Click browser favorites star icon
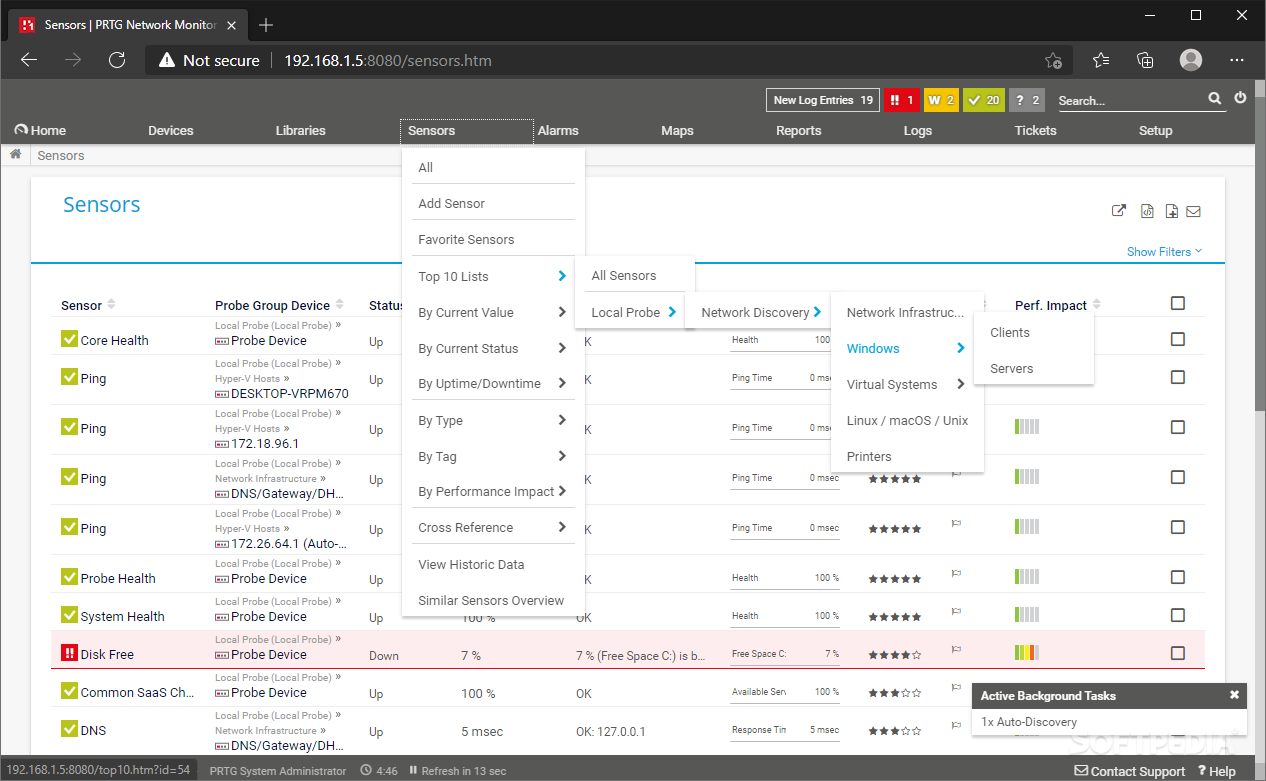This screenshot has height=781, width=1266. coord(1101,60)
